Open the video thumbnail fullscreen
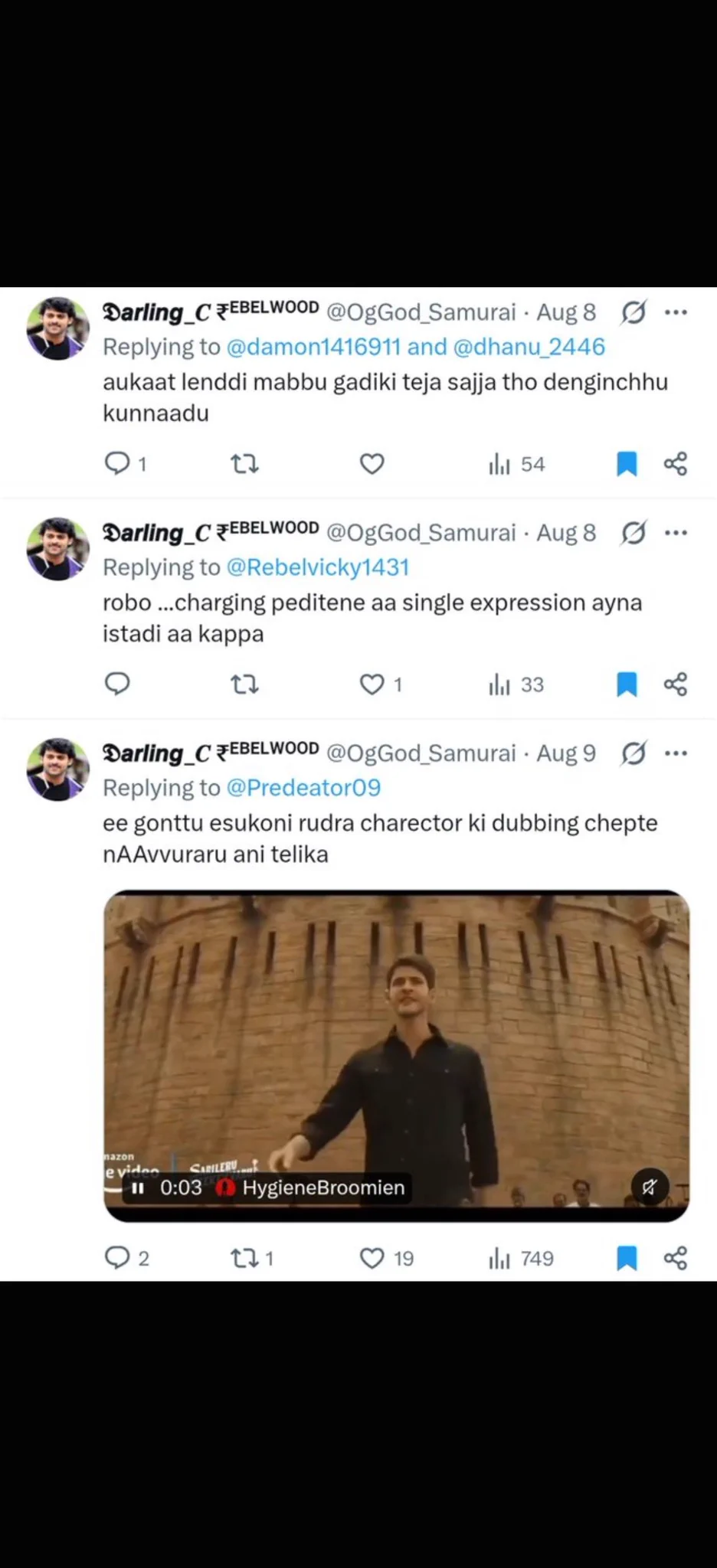The width and height of the screenshot is (717, 1568). click(x=397, y=1055)
